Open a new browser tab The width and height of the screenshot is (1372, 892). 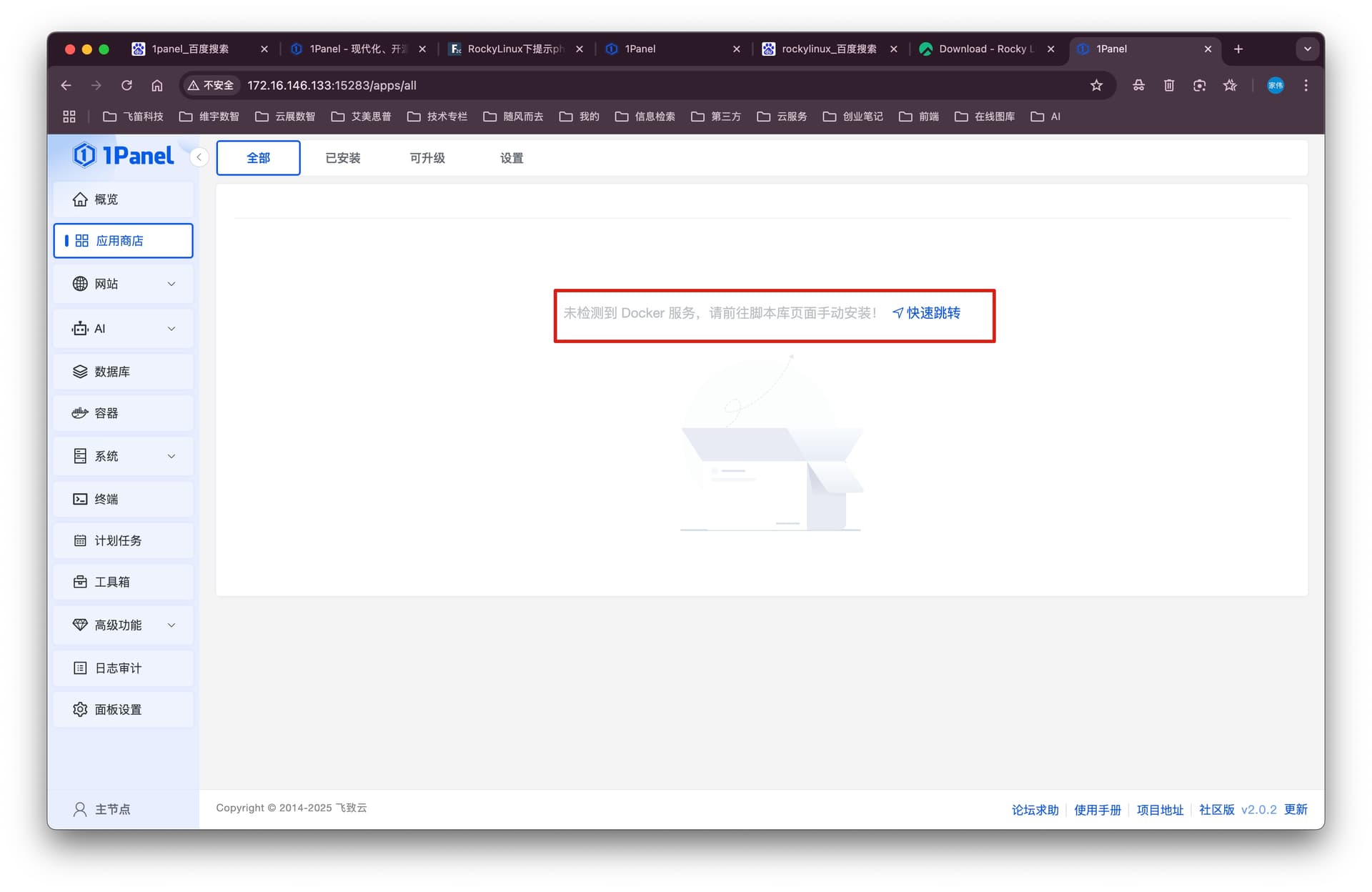click(1238, 49)
